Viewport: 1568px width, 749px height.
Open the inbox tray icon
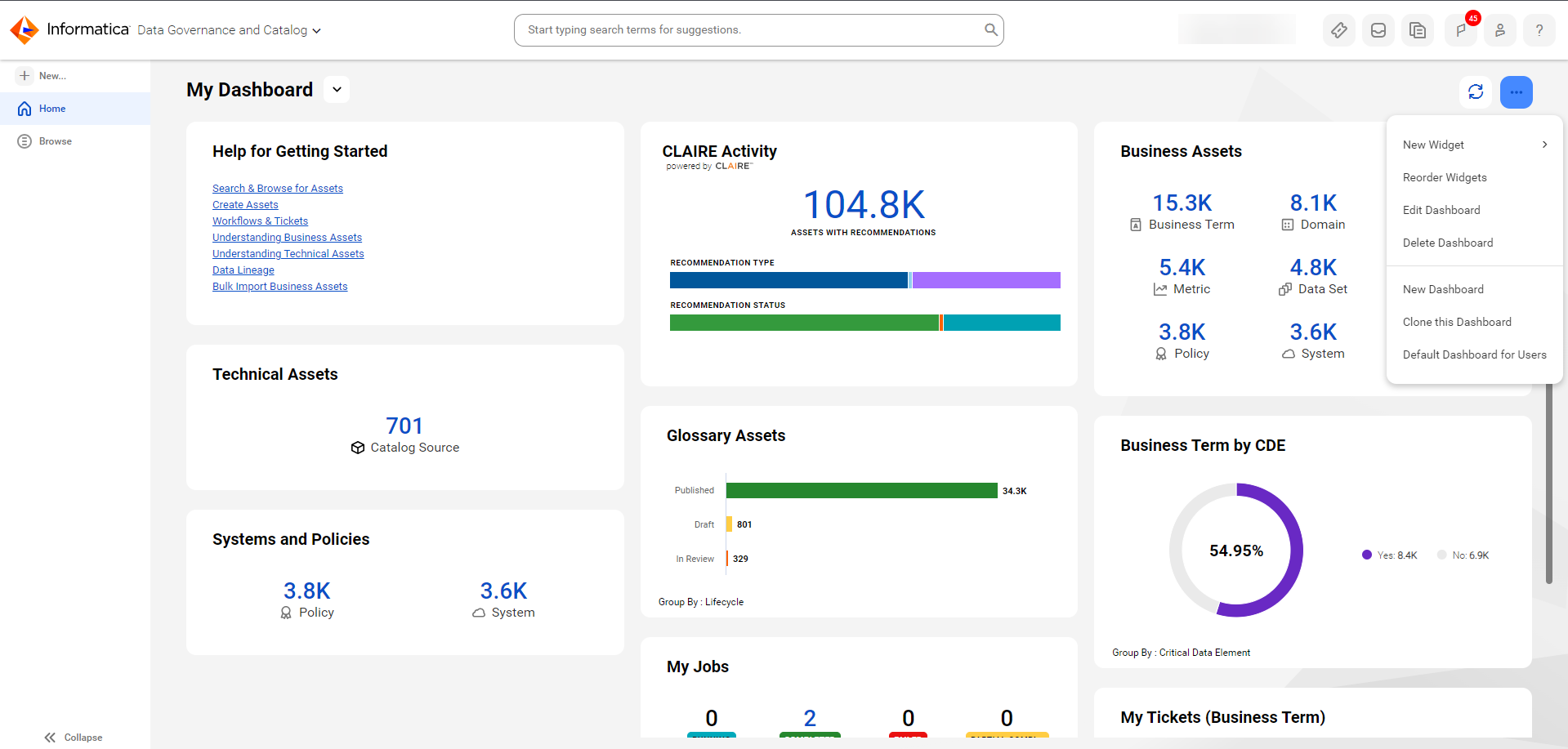coord(1378,30)
